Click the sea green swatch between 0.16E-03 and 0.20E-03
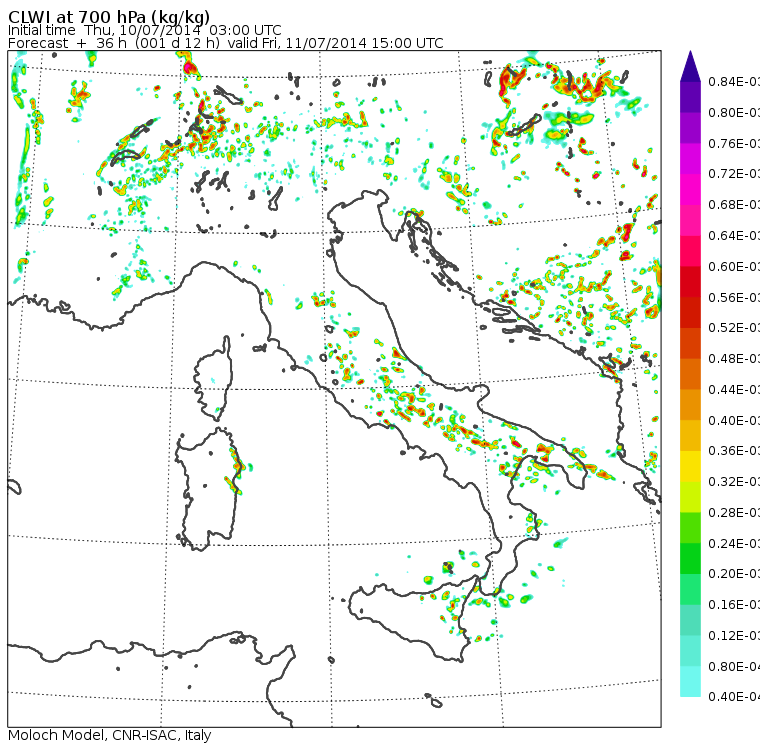 (x=690, y=590)
